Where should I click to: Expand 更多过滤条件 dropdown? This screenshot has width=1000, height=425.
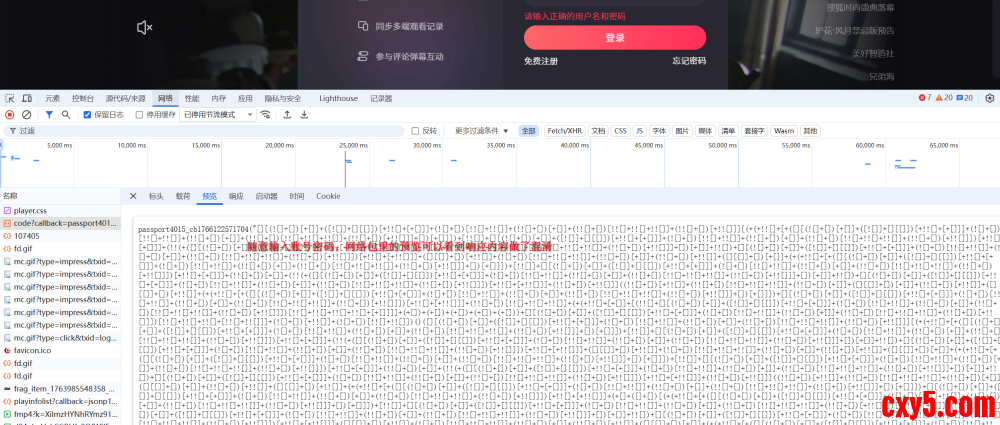coord(482,131)
